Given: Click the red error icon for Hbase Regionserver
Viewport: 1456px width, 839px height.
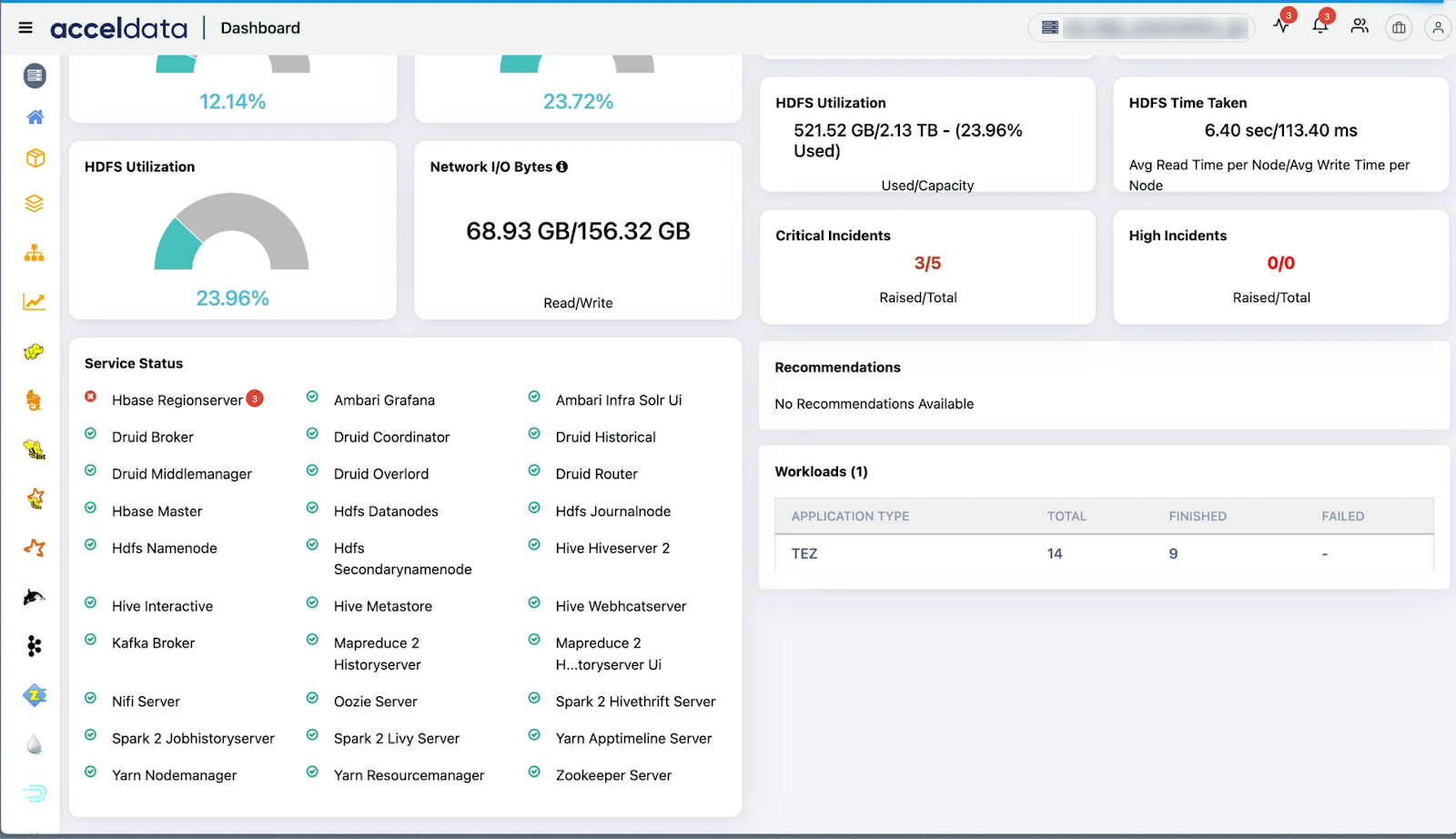Looking at the screenshot, I should [91, 397].
